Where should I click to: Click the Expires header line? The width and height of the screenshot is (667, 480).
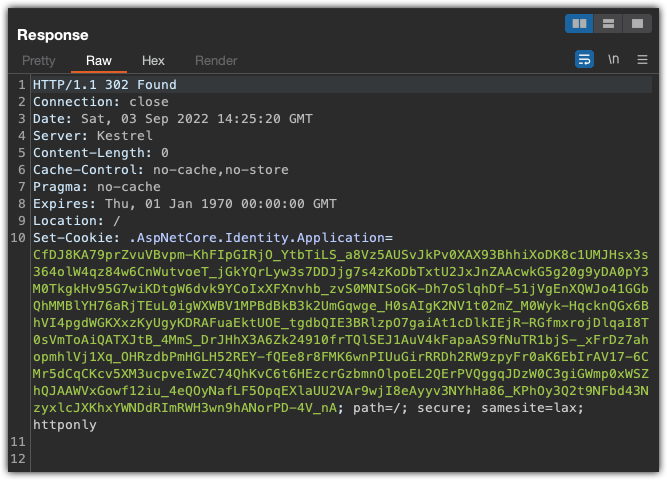point(185,204)
